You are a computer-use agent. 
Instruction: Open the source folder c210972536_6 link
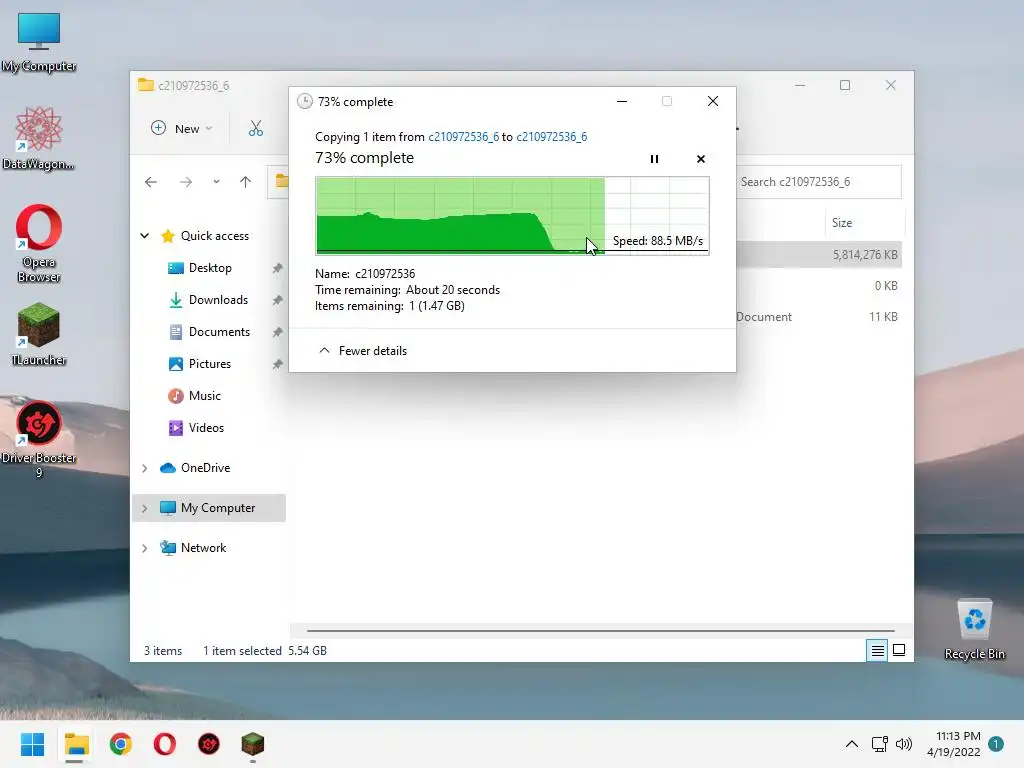pos(463,136)
